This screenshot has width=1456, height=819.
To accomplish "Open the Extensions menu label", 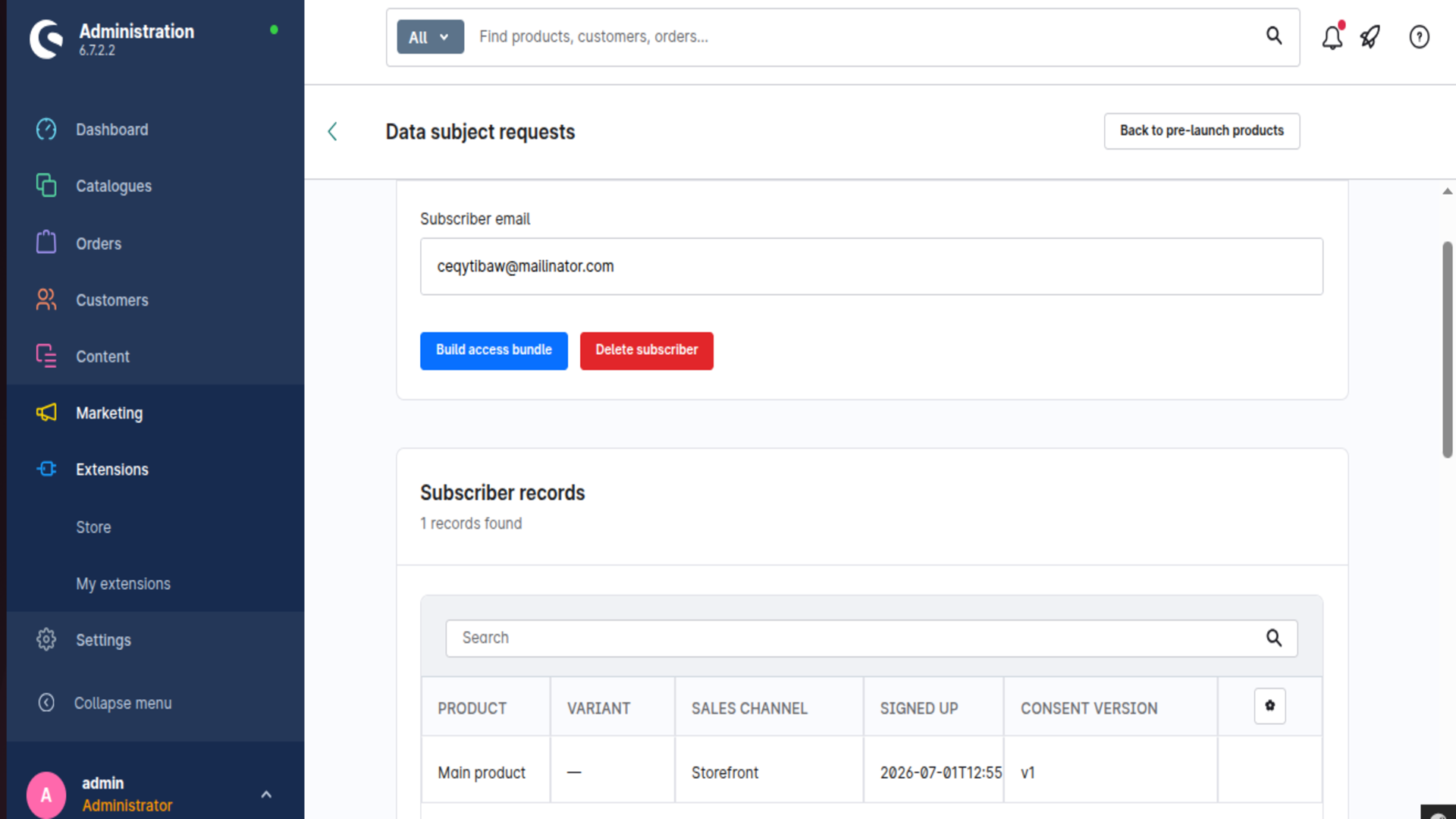I will (x=112, y=469).
